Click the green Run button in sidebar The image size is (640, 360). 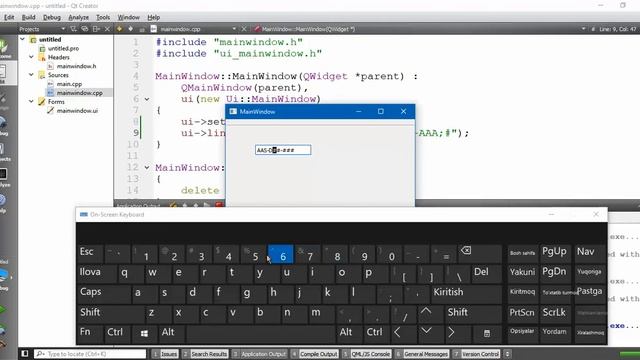click(3, 309)
